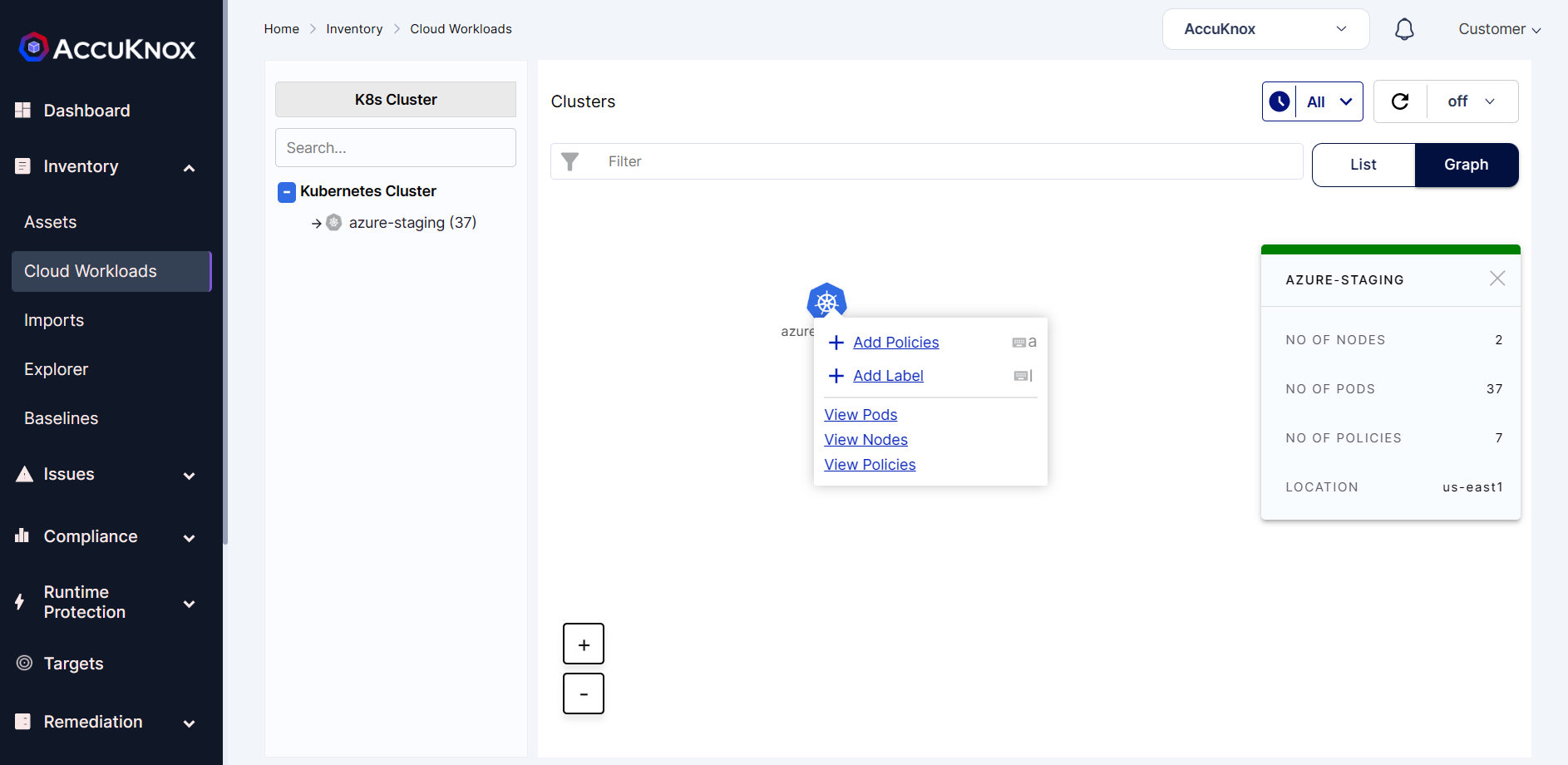The width and height of the screenshot is (1568, 765).
Task: Click the NO OF NODES value 2
Action: pos(1499,340)
